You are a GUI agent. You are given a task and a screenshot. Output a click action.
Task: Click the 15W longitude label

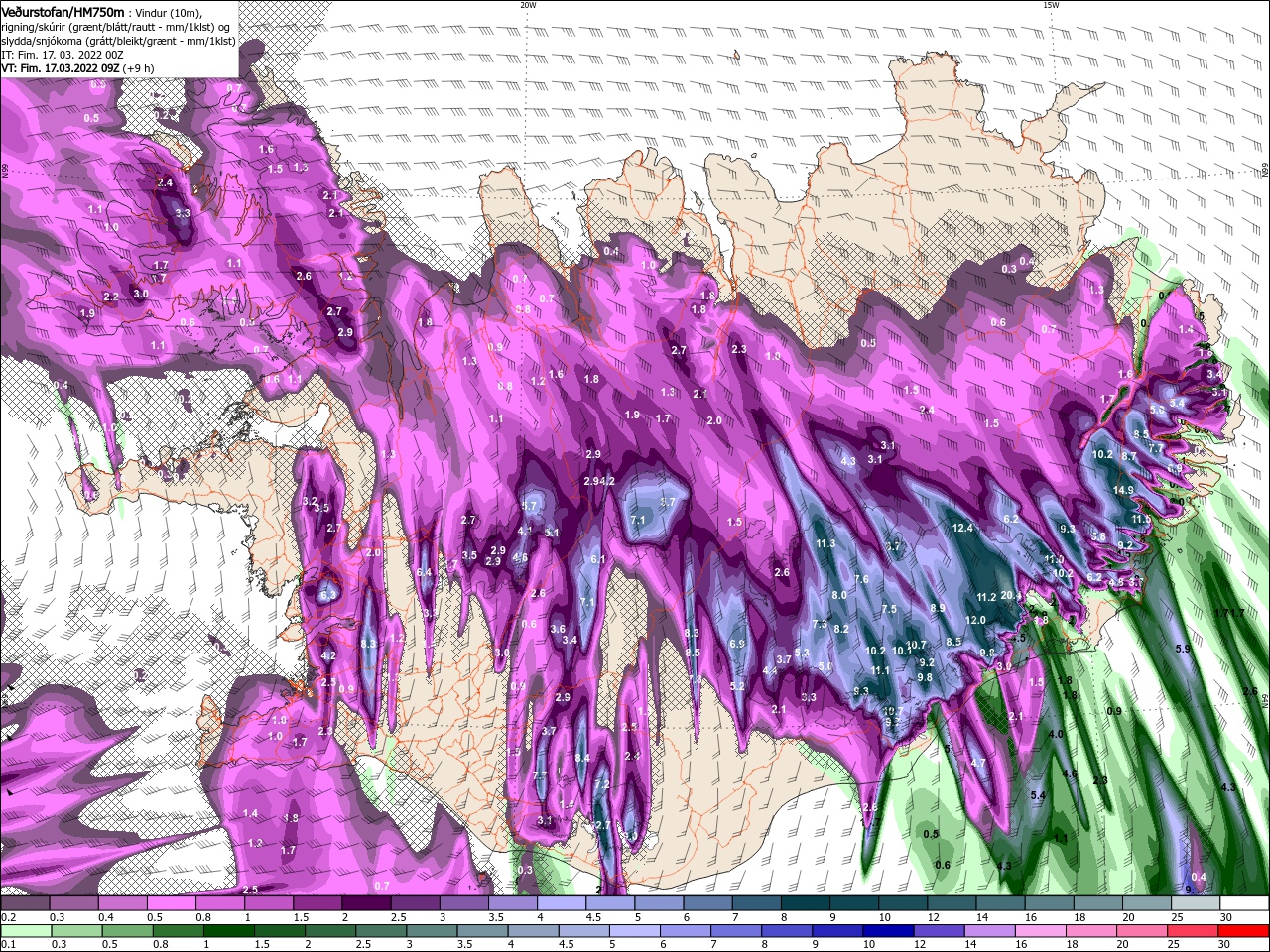[1051, 5]
